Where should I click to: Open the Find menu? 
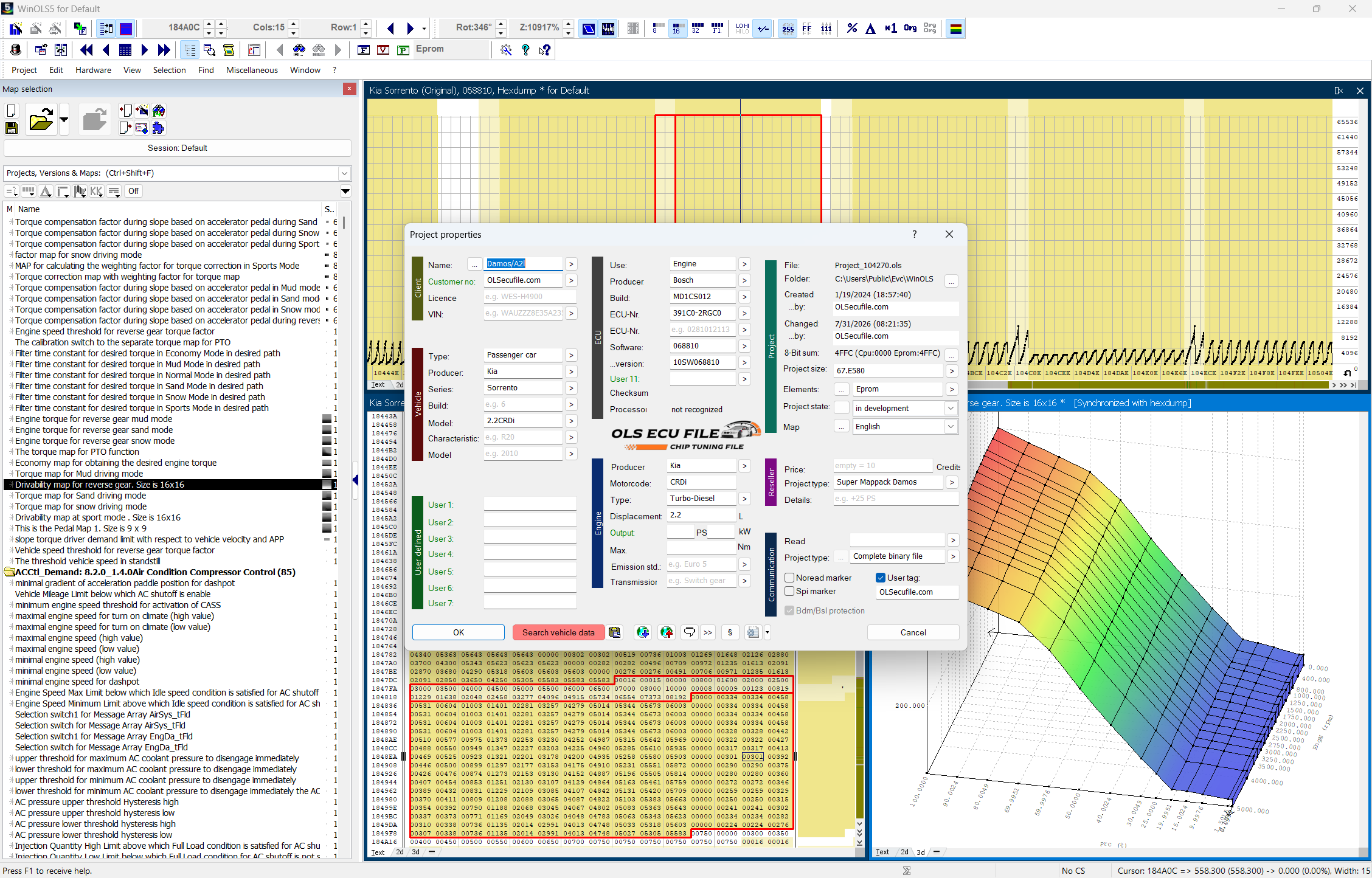click(x=206, y=70)
